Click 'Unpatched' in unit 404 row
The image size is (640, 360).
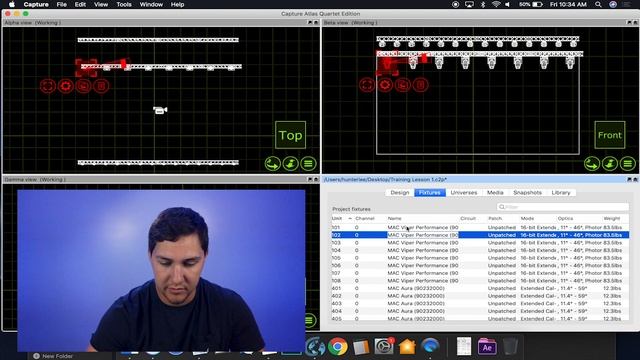502,311
